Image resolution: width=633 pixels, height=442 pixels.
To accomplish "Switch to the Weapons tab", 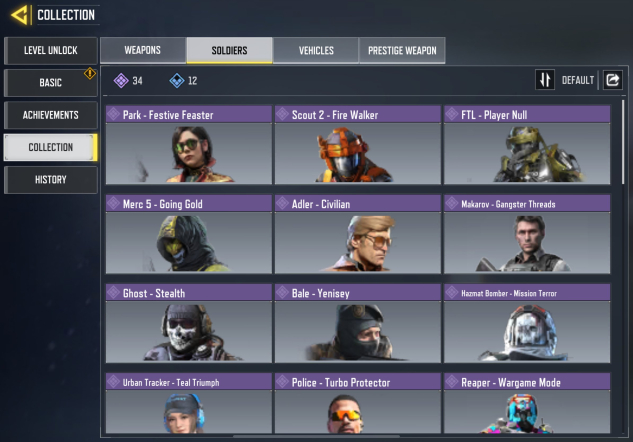I will (x=143, y=50).
